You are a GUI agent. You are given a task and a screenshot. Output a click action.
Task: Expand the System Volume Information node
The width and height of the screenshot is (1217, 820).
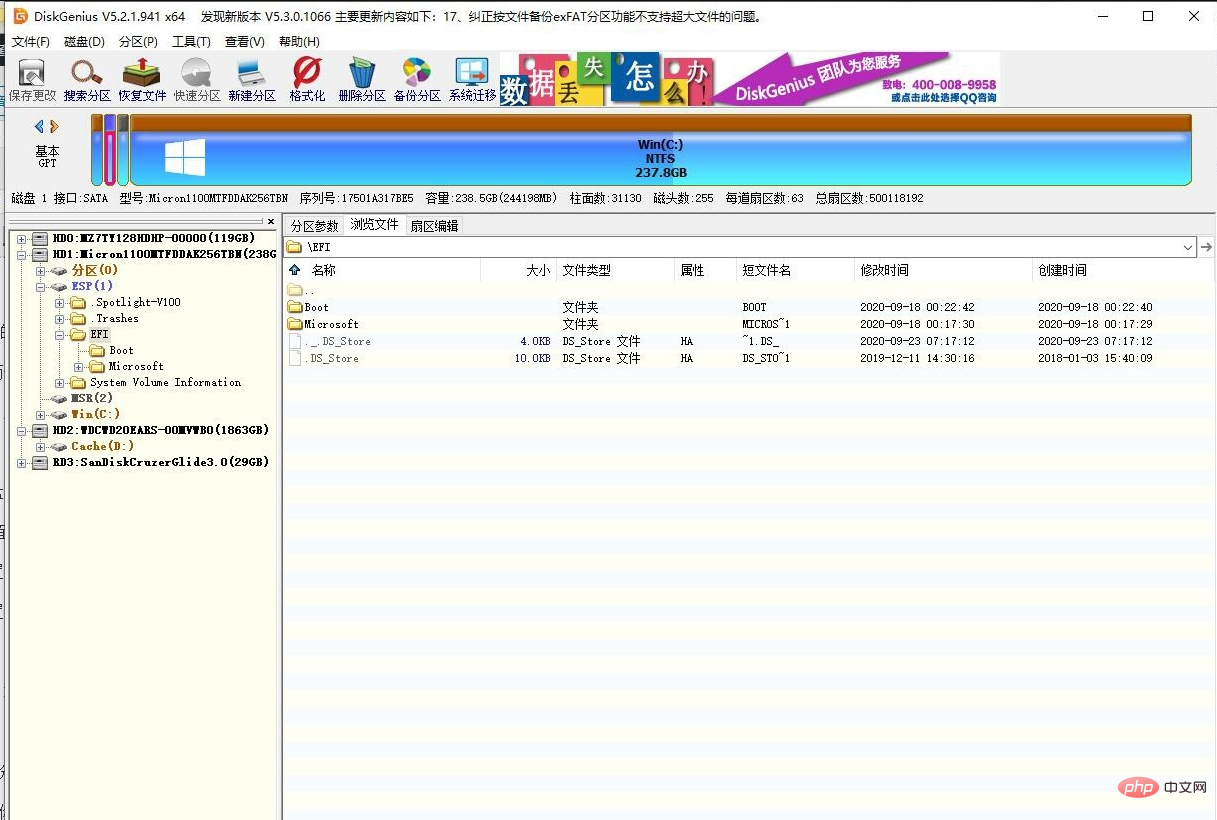(60, 382)
